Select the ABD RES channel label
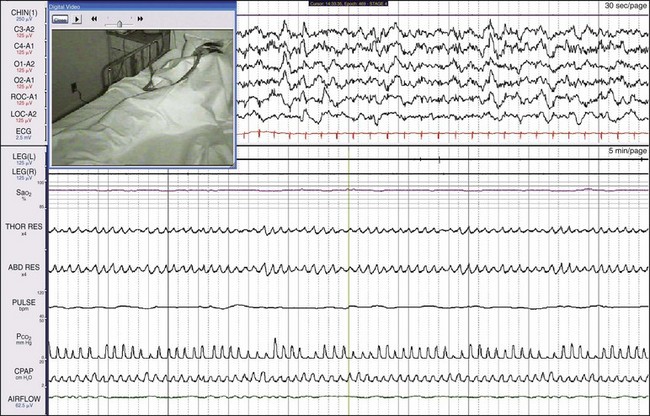The height and width of the screenshot is (416, 650). [x=21, y=267]
